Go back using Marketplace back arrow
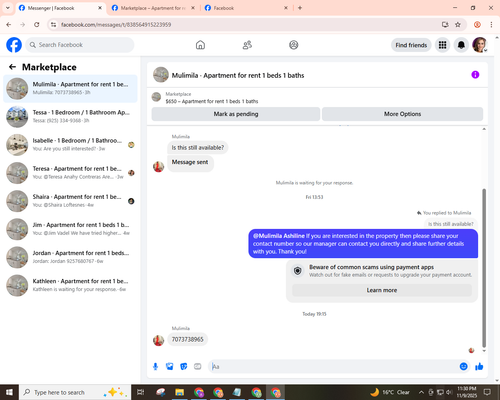The height and width of the screenshot is (400, 500). click(12, 67)
